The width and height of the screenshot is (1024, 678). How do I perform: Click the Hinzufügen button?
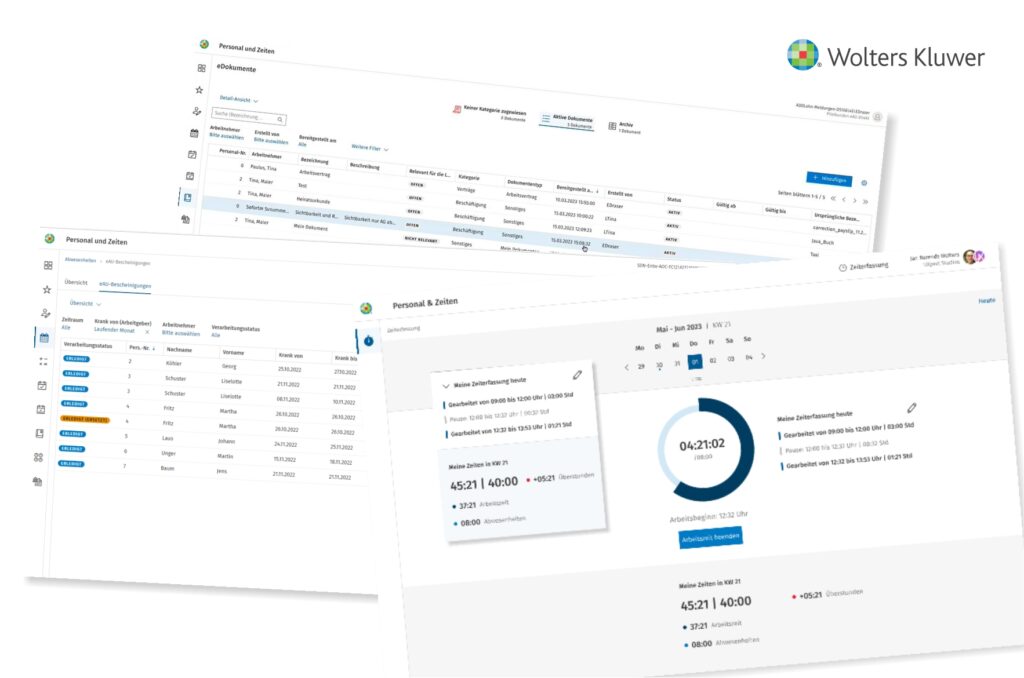pyautogui.click(x=828, y=179)
